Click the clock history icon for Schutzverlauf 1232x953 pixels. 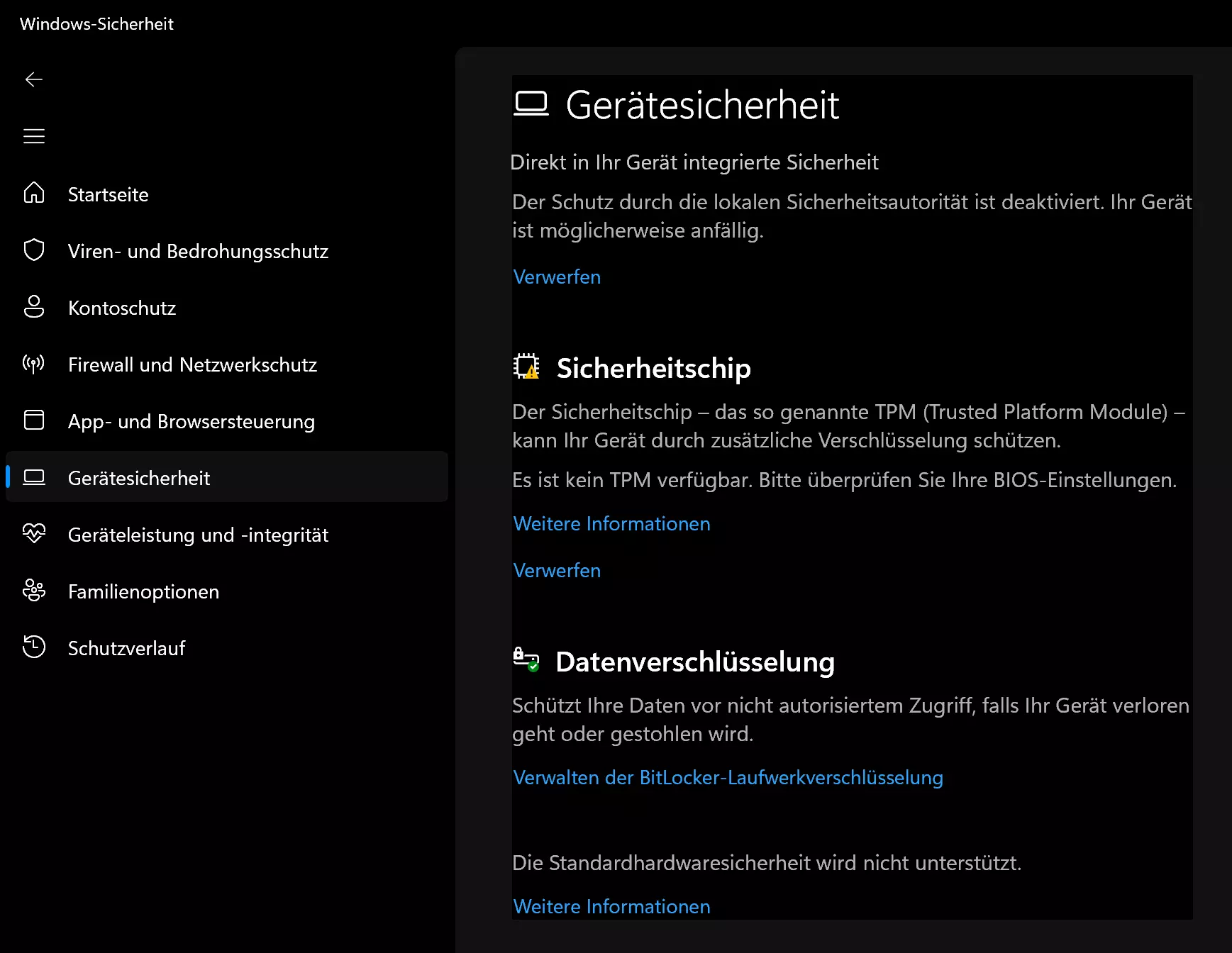[x=34, y=647]
